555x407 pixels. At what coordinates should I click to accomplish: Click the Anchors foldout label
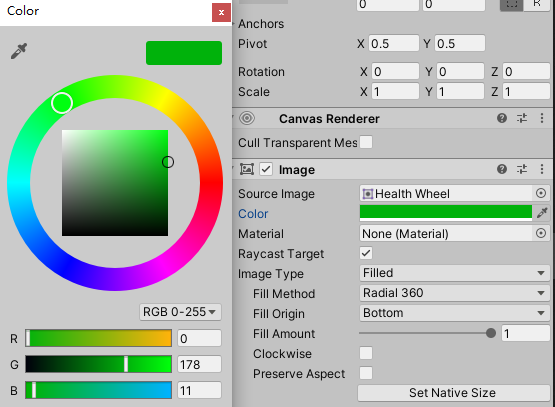pos(261,24)
